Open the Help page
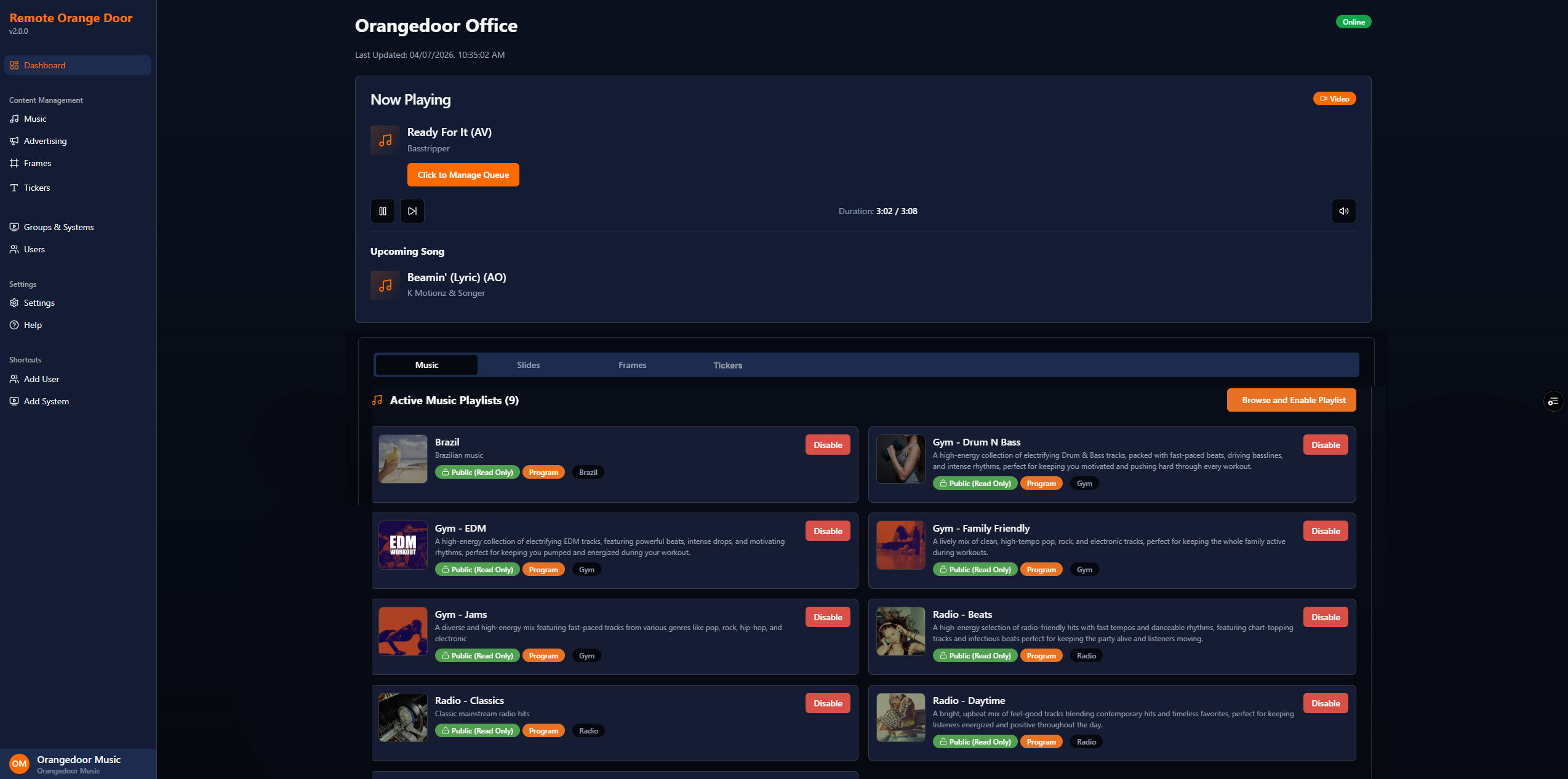Viewport: 1568px width, 779px height. (x=33, y=325)
